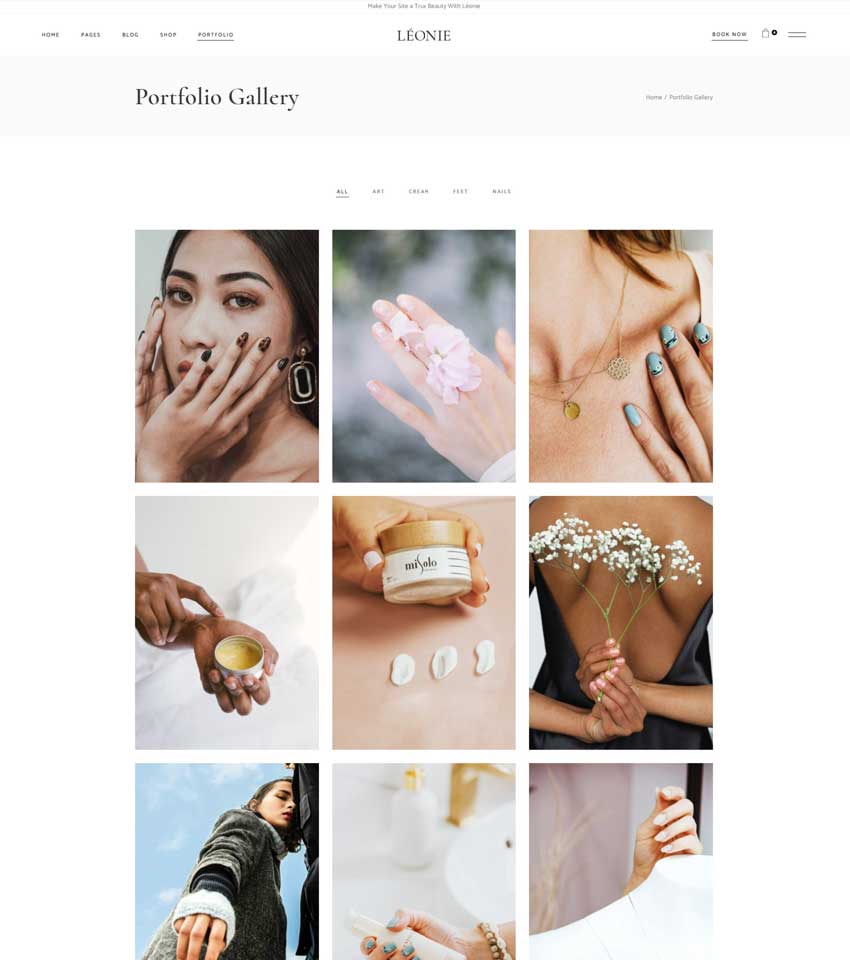The height and width of the screenshot is (960, 850).
Task: Filter gallery by Art
Action: (378, 192)
